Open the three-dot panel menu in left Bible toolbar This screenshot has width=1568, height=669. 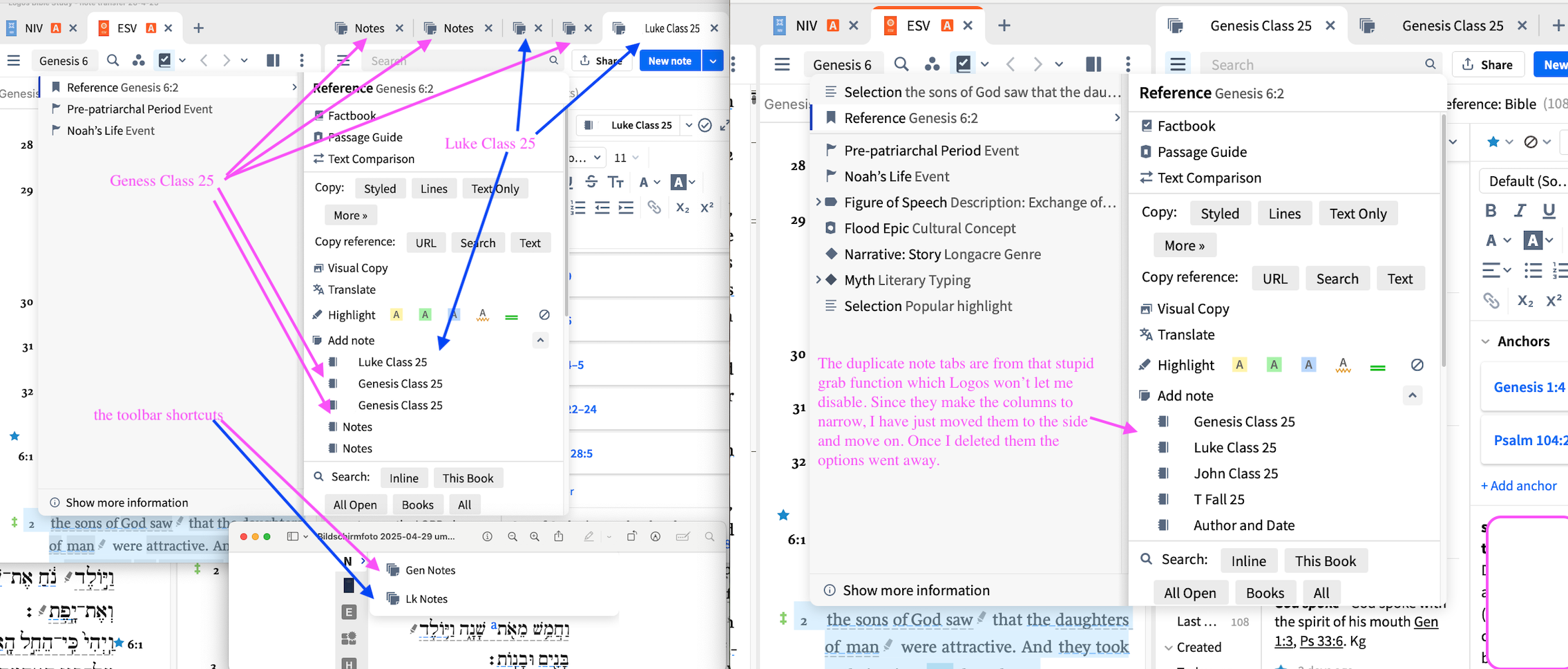[x=302, y=61]
